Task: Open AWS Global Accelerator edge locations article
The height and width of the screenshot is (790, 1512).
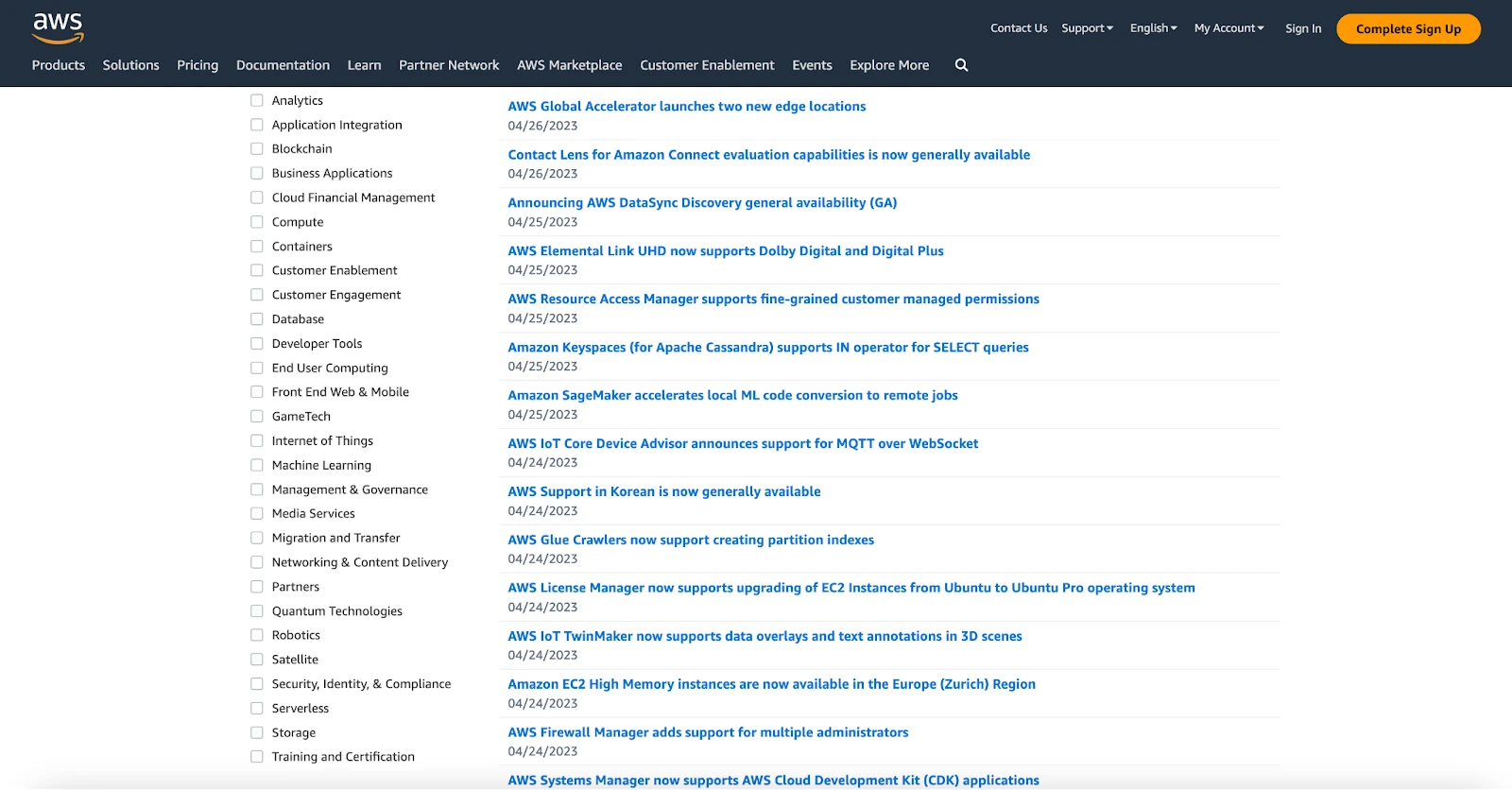Action: pyautogui.click(x=687, y=107)
